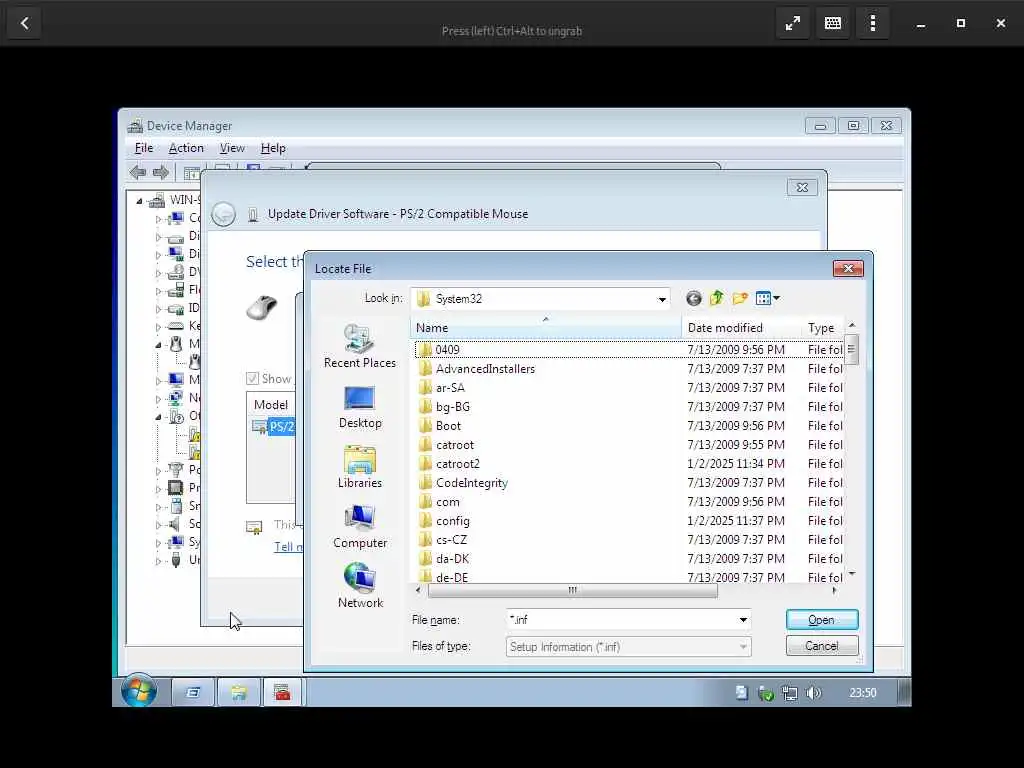Select the com folder
The height and width of the screenshot is (768, 1024).
(x=447, y=502)
